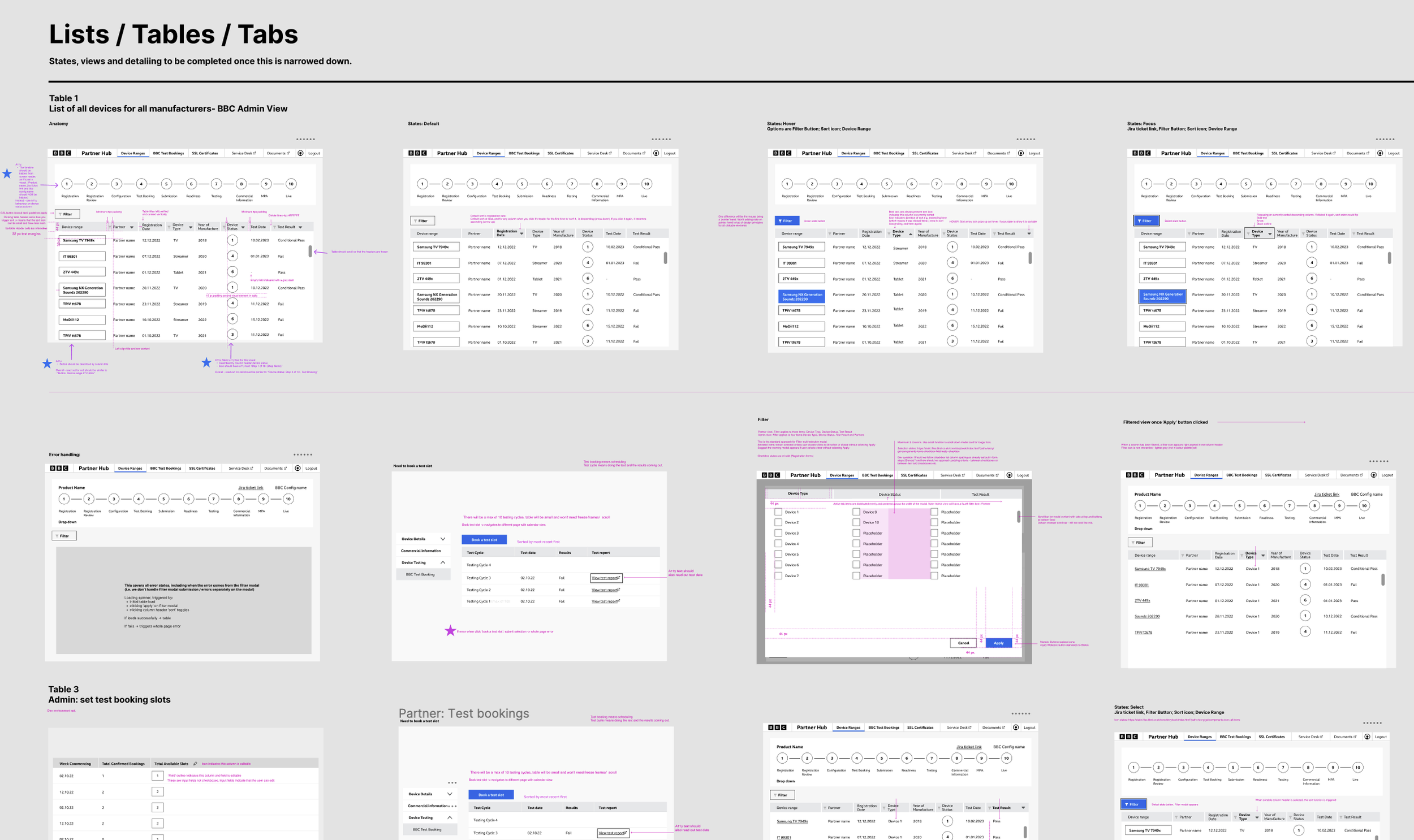Click the scrollbar handle inside the filter modal
1414x840 pixels.
[x=1019, y=516]
